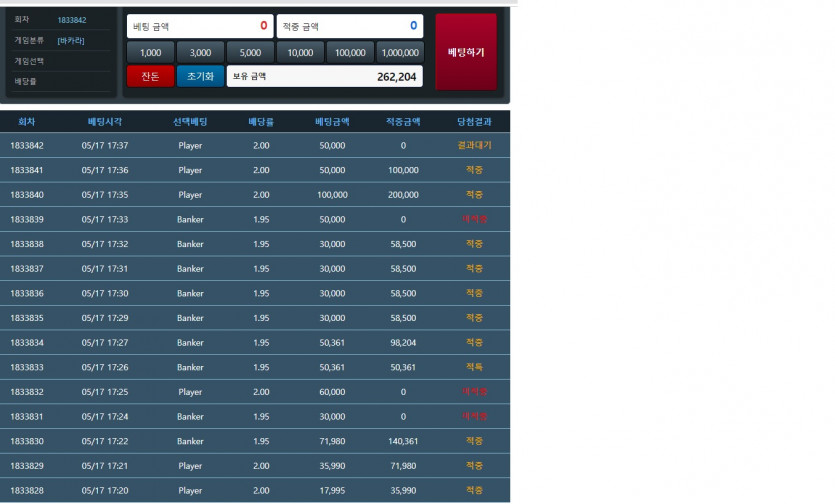Click time 05/17 17:31 in the table
This screenshot has height=504, width=835.
click(x=105, y=269)
